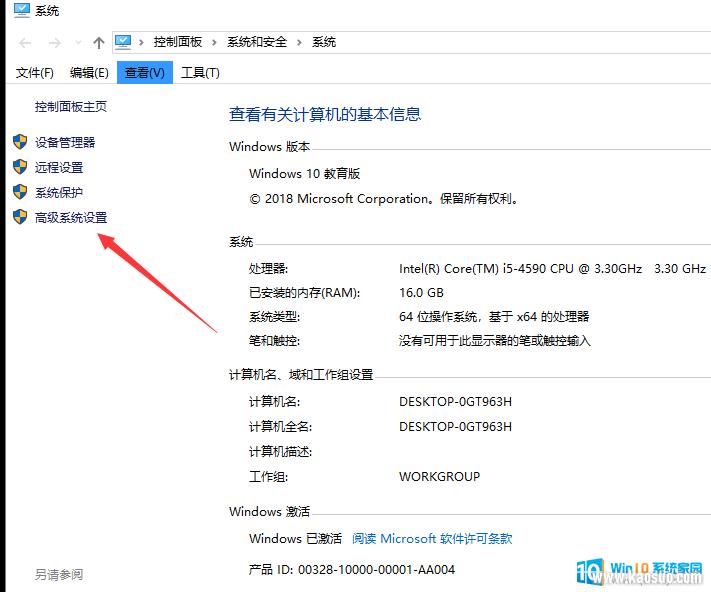The image size is (711, 592).
Task: Open the recent locations dropdown arrow
Action: 78,43
